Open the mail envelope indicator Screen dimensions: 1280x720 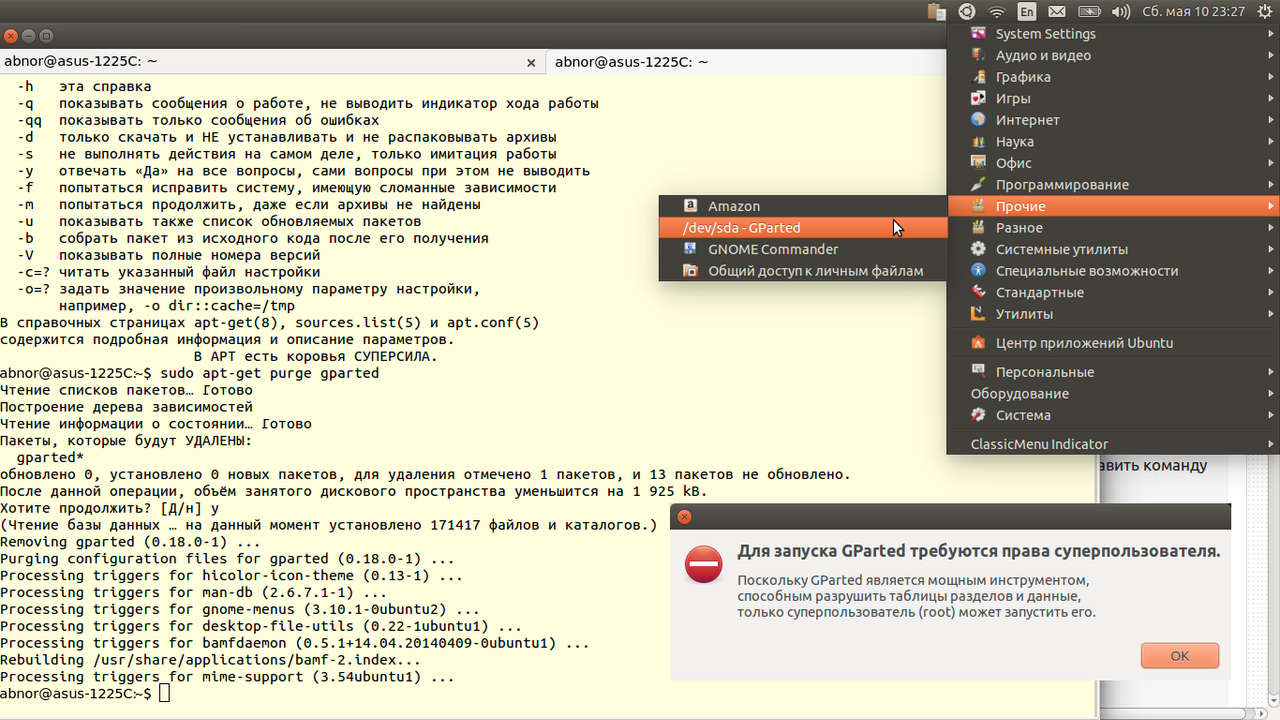click(1057, 12)
